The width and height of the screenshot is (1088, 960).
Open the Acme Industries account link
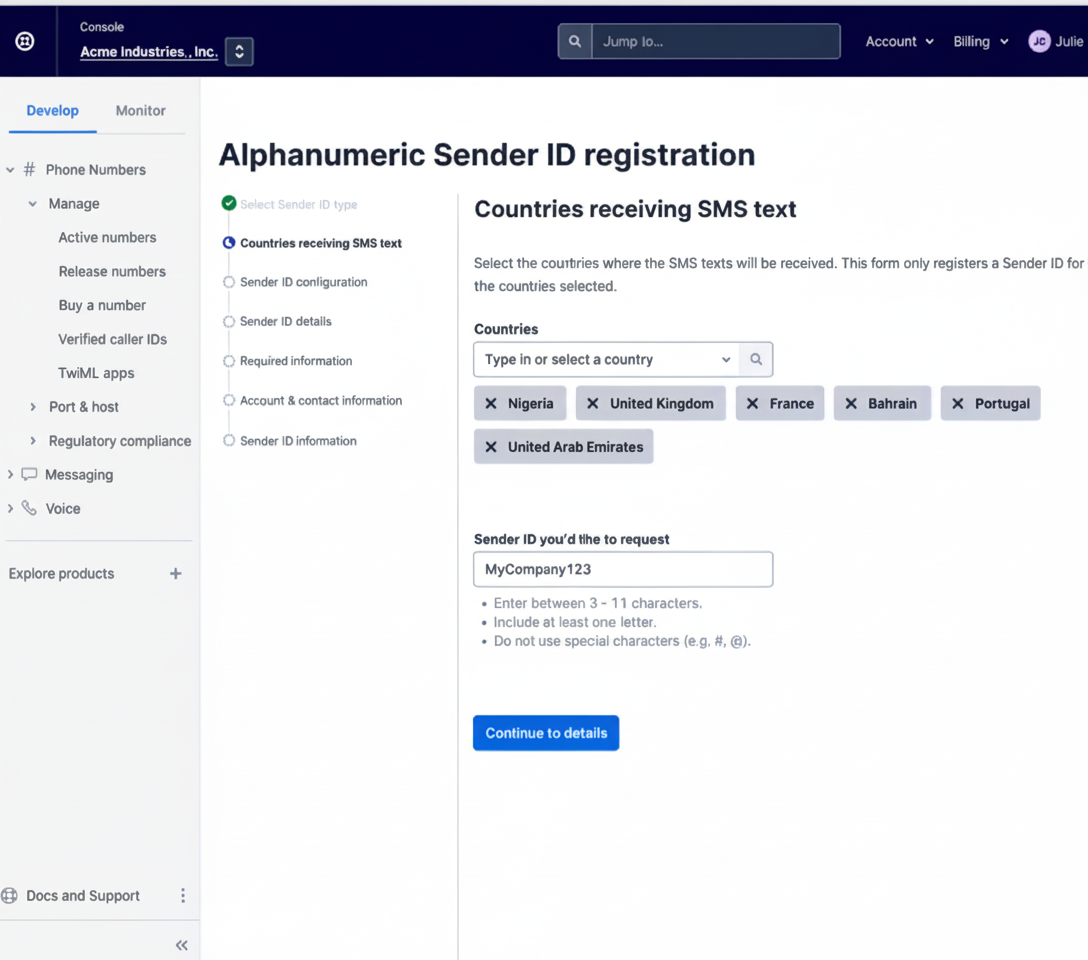pyautogui.click(x=148, y=52)
